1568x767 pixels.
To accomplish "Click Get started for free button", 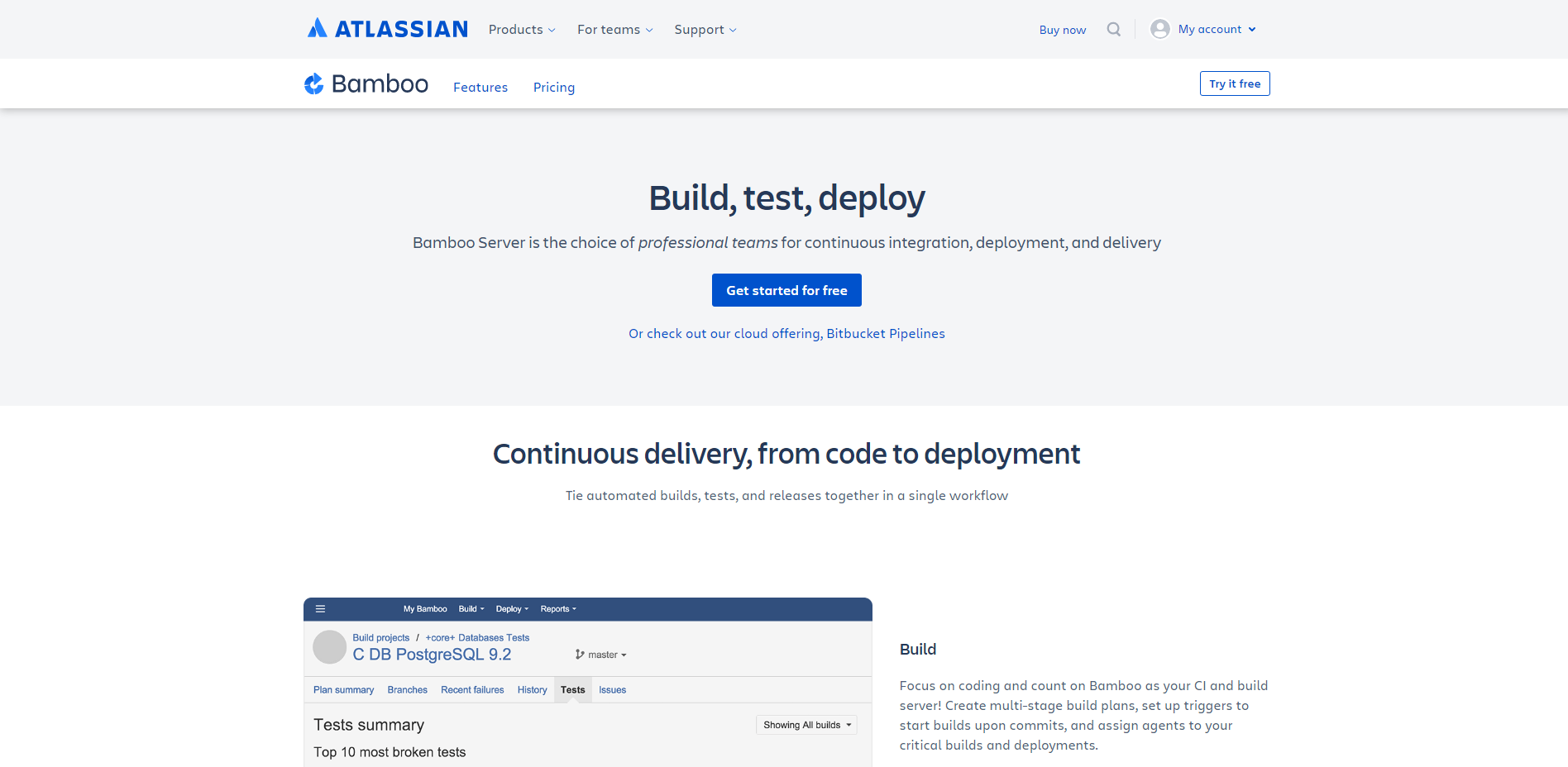I will 786,290.
